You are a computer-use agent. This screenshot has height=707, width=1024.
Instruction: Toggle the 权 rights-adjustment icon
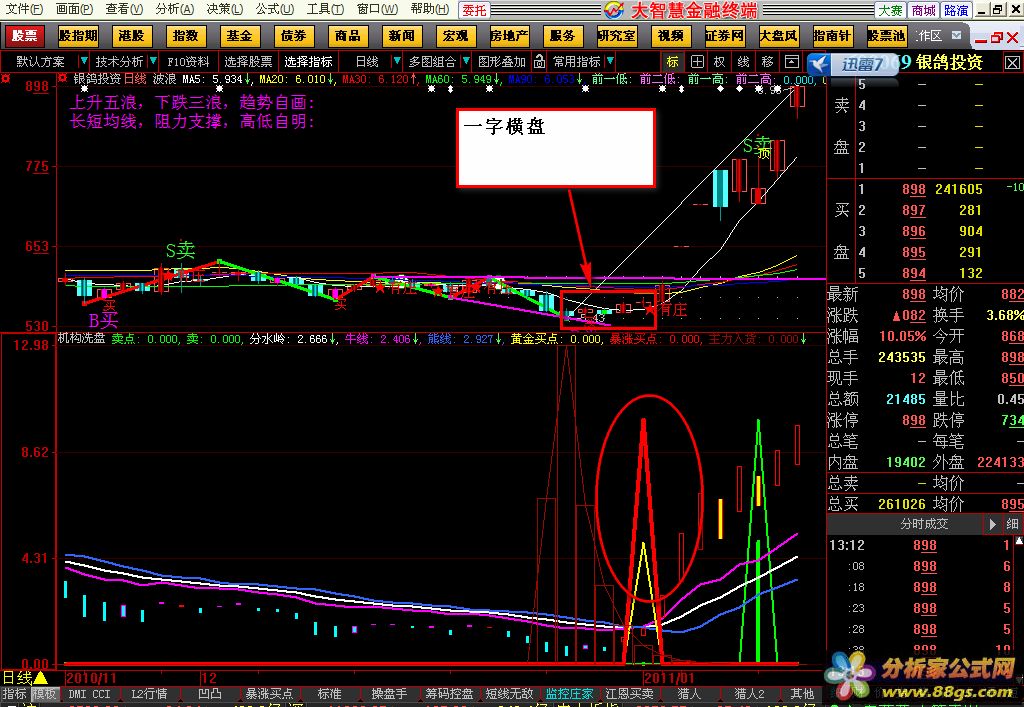point(719,61)
